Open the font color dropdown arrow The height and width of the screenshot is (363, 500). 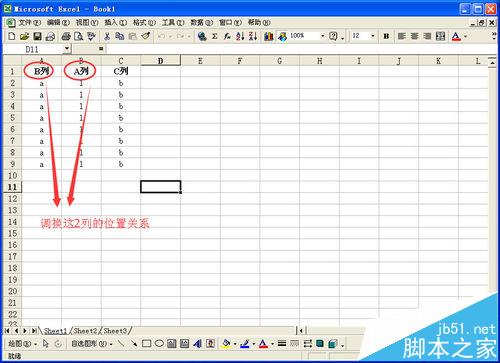point(465,36)
